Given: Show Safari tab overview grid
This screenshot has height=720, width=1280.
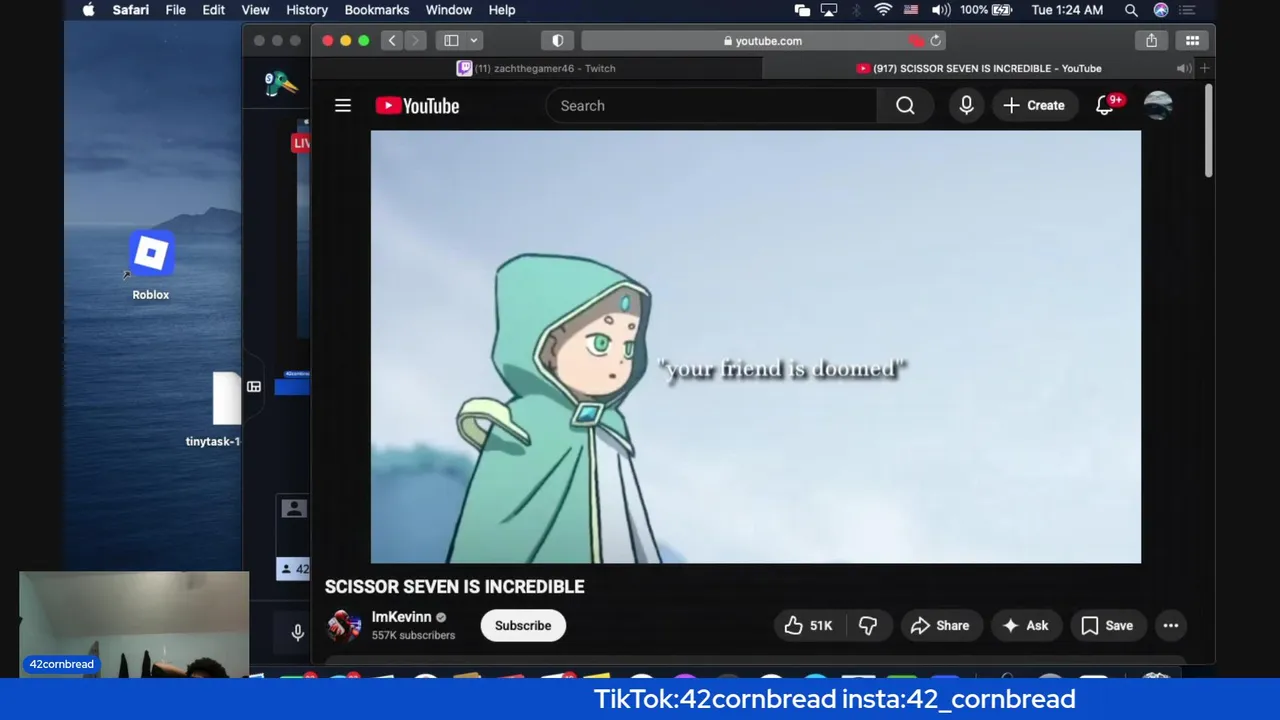Looking at the screenshot, I should click(x=1192, y=40).
